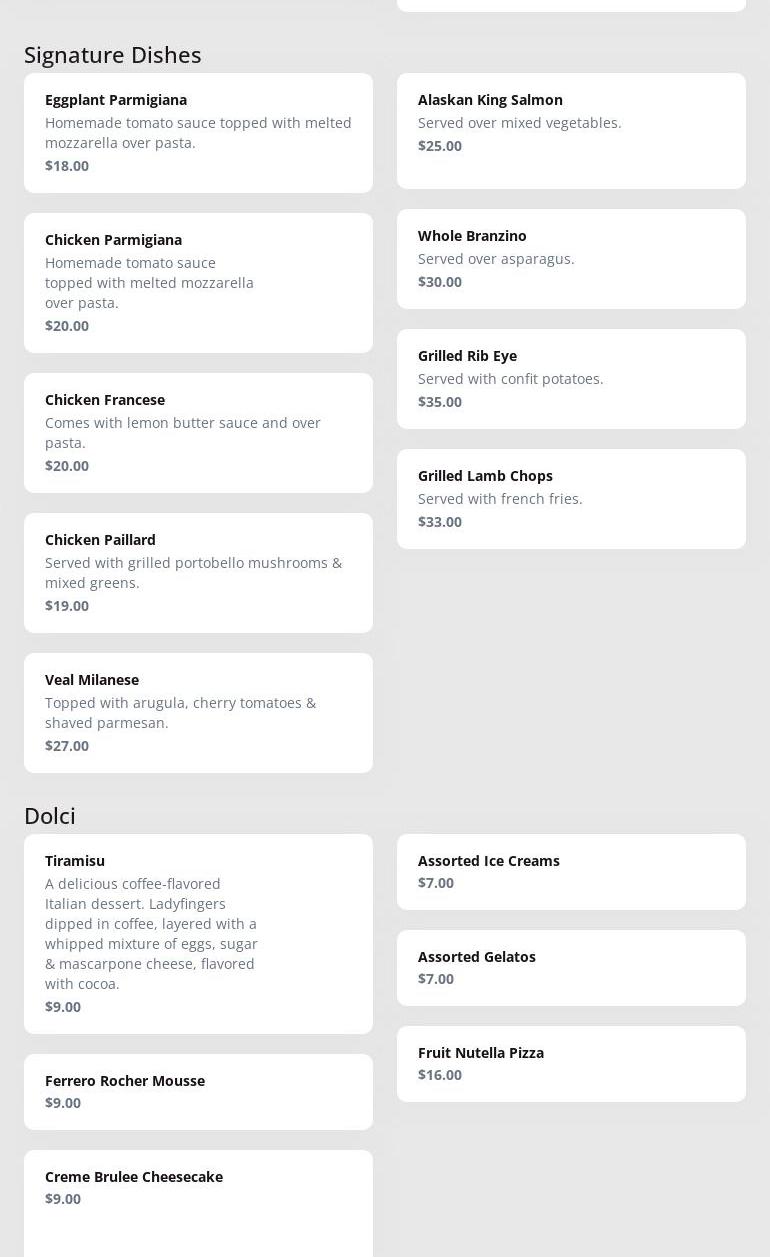Open the Chicken Parmigiana dish card
Viewport: 770px width, 1257px height.
coord(198,282)
